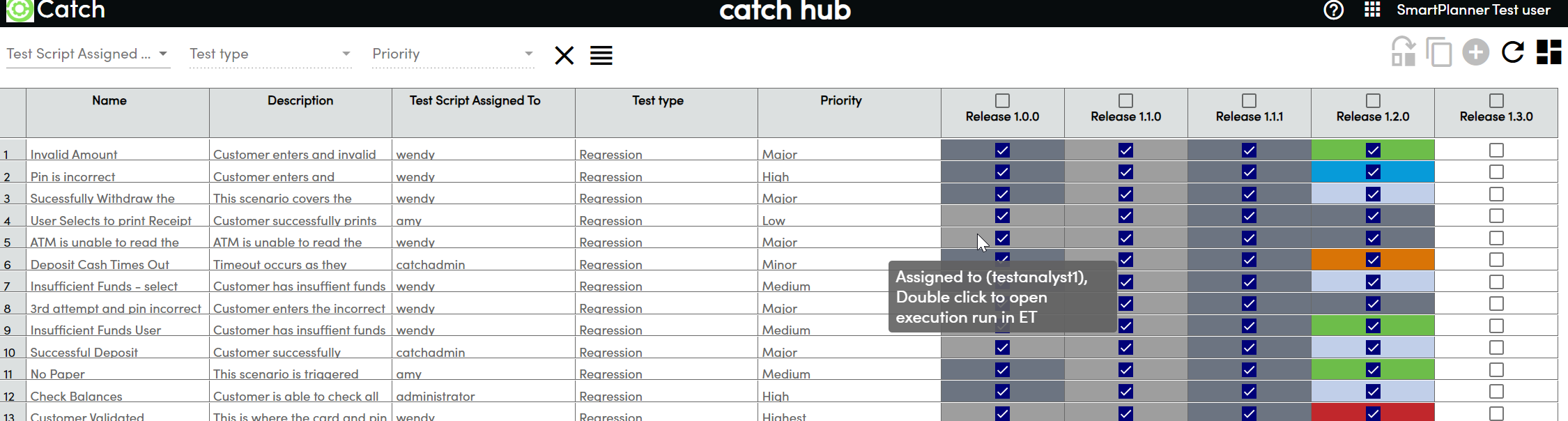Check Release 1.3.0 for Invalid Amount row
This screenshot has height=421, width=1568.
tap(1496, 150)
